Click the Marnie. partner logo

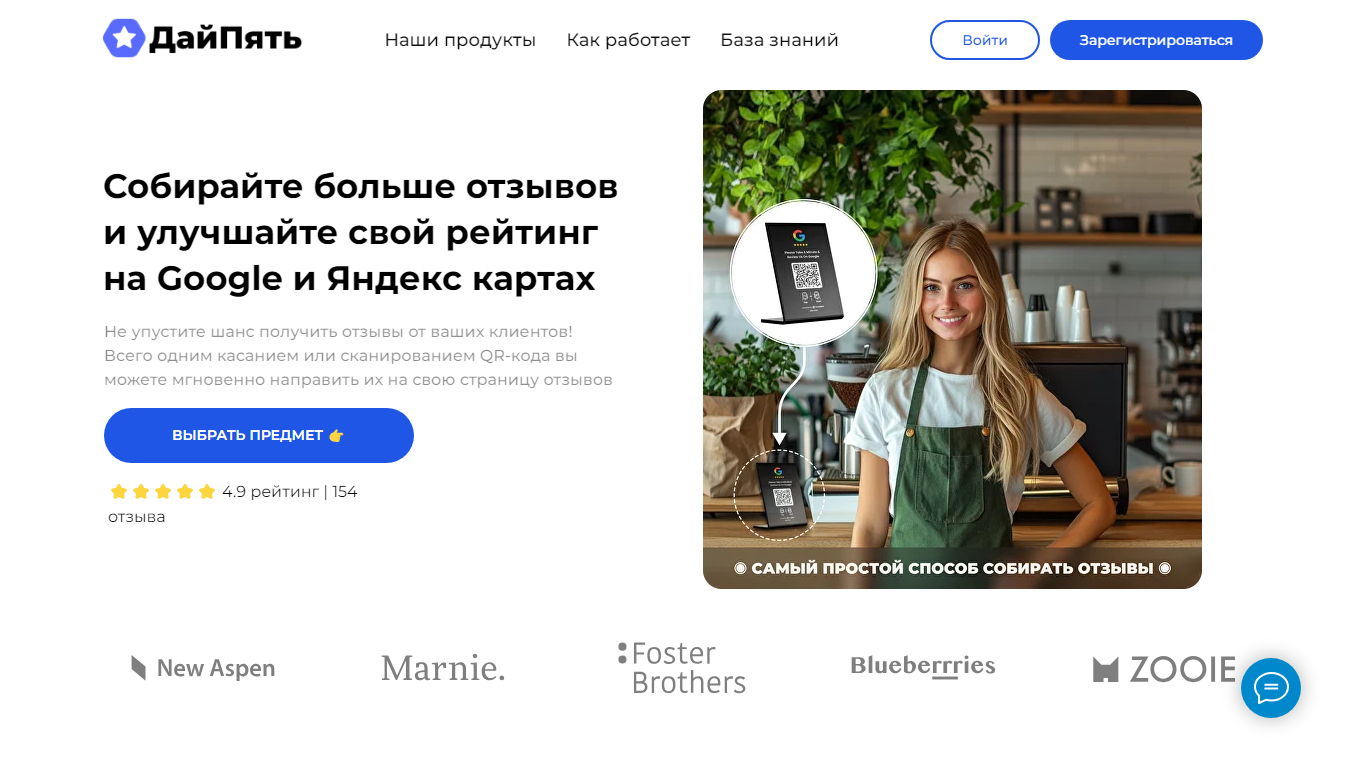443,668
